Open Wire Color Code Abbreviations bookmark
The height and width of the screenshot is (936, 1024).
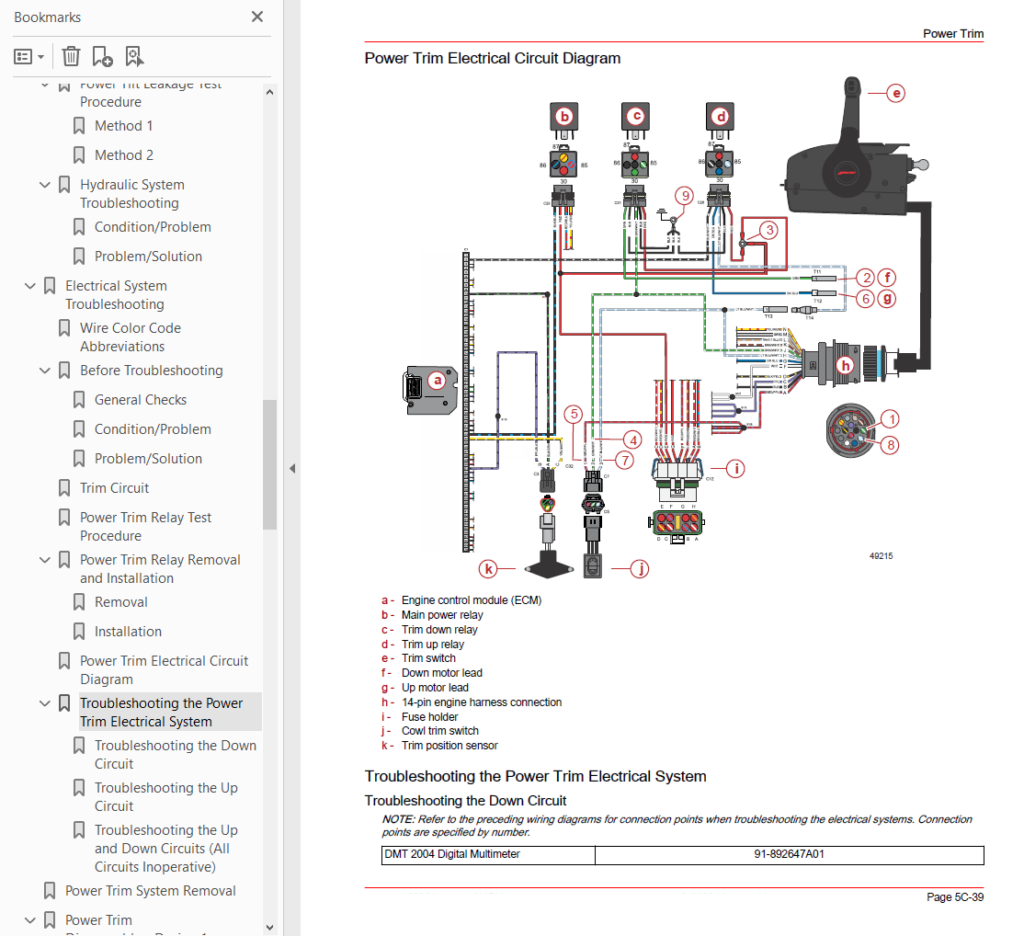130,337
